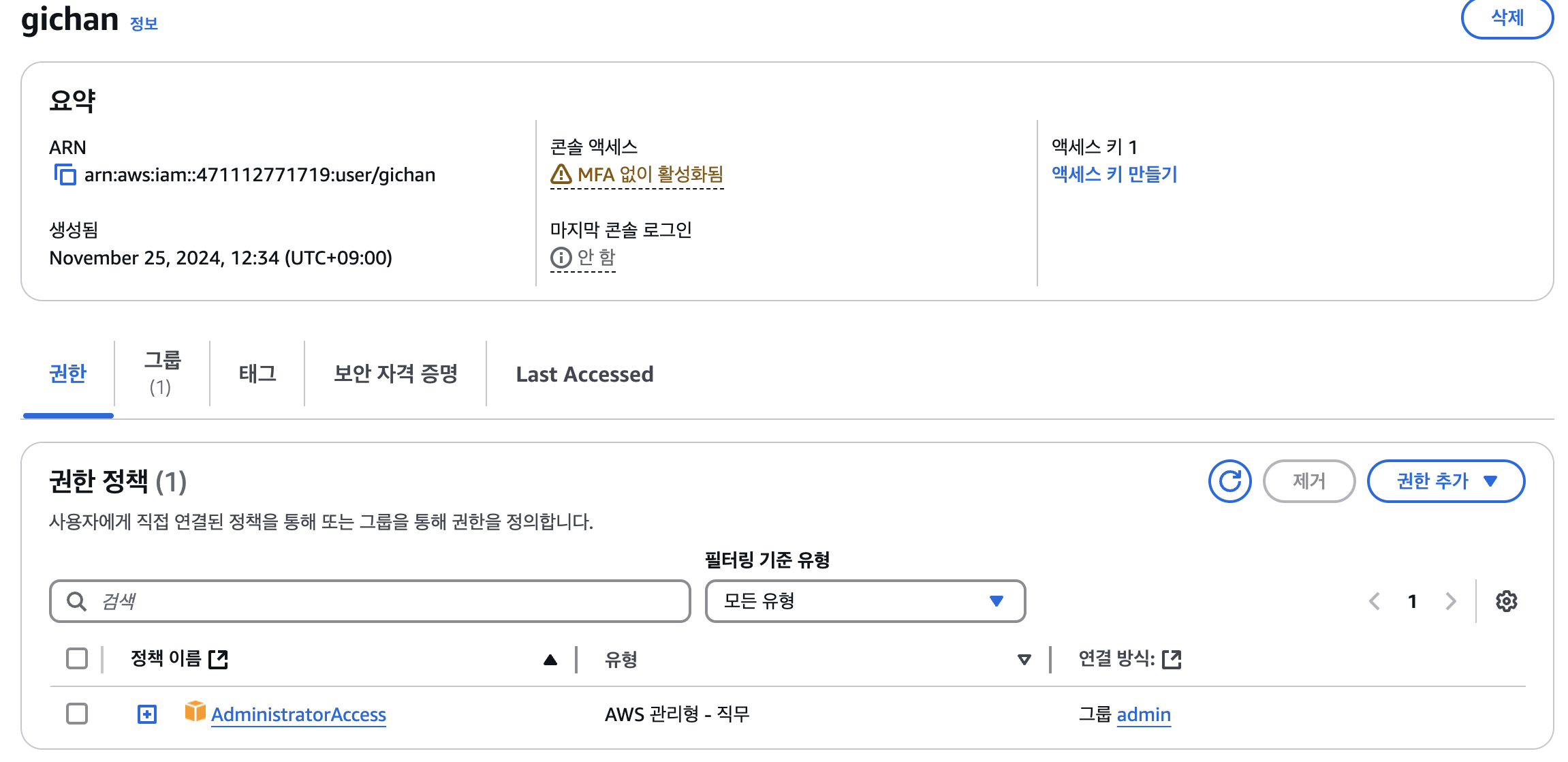
Task: Expand the AdministratorAccess policy row
Action: (x=147, y=714)
